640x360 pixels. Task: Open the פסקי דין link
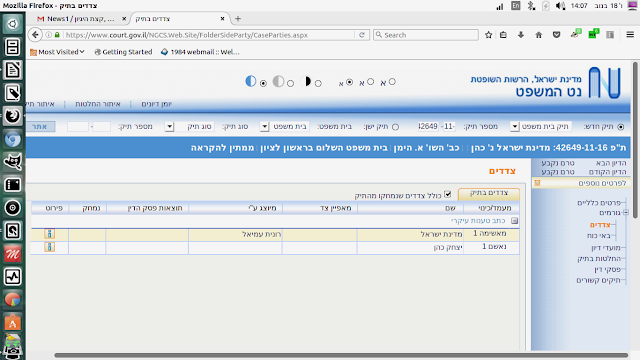[x=607, y=269]
